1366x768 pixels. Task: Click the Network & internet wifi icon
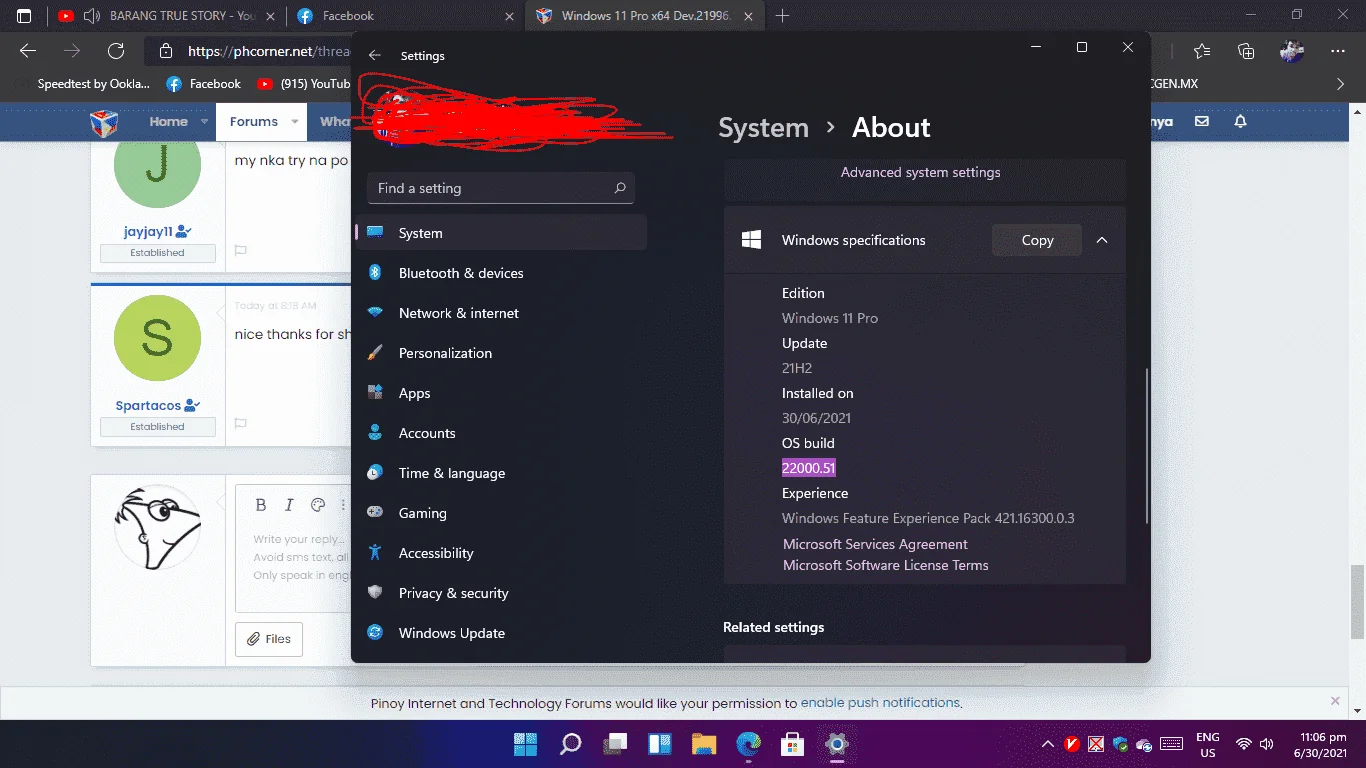point(375,313)
